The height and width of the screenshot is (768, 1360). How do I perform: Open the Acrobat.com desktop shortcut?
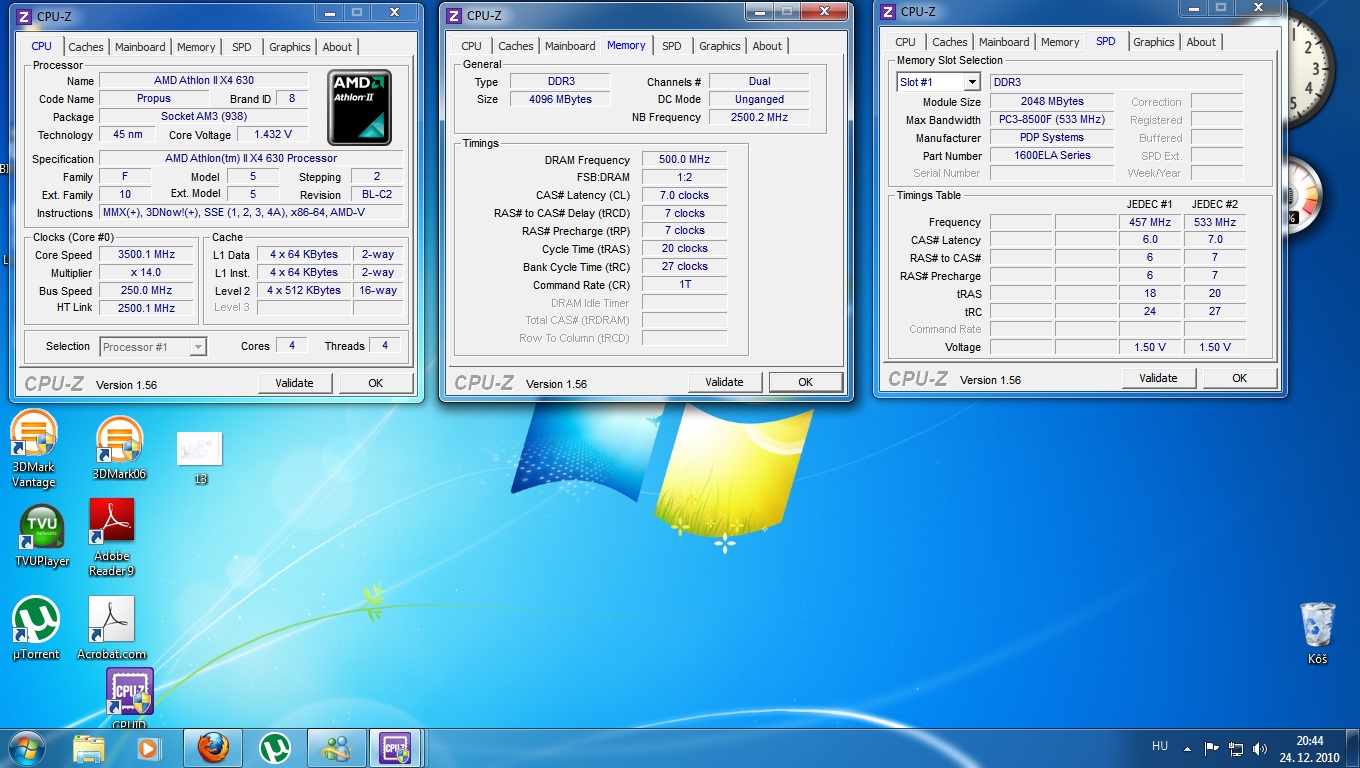click(x=112, y=628)
